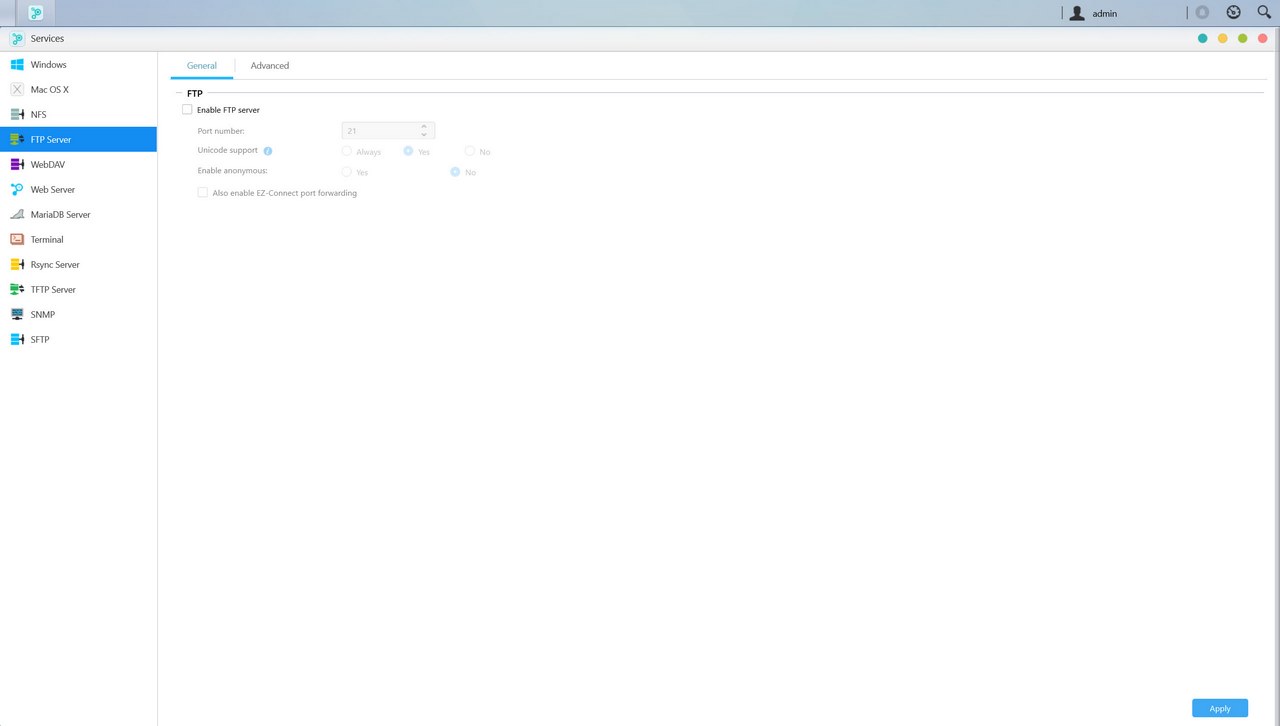The height and width of the screenshot is (726, 1280).
Task: Click the Apply button
Action: [x=1220, y=708]
